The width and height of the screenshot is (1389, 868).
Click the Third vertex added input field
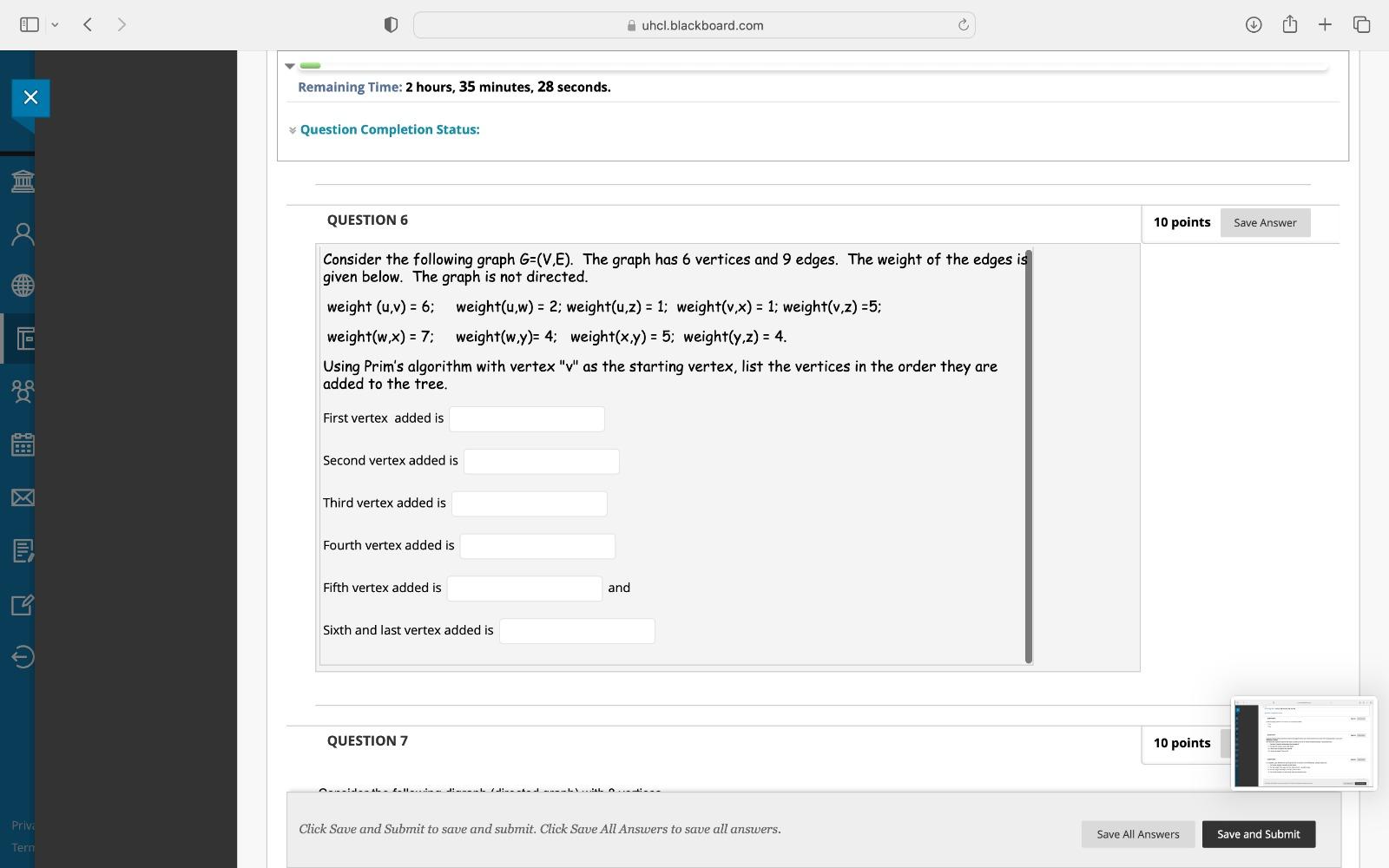530,504
